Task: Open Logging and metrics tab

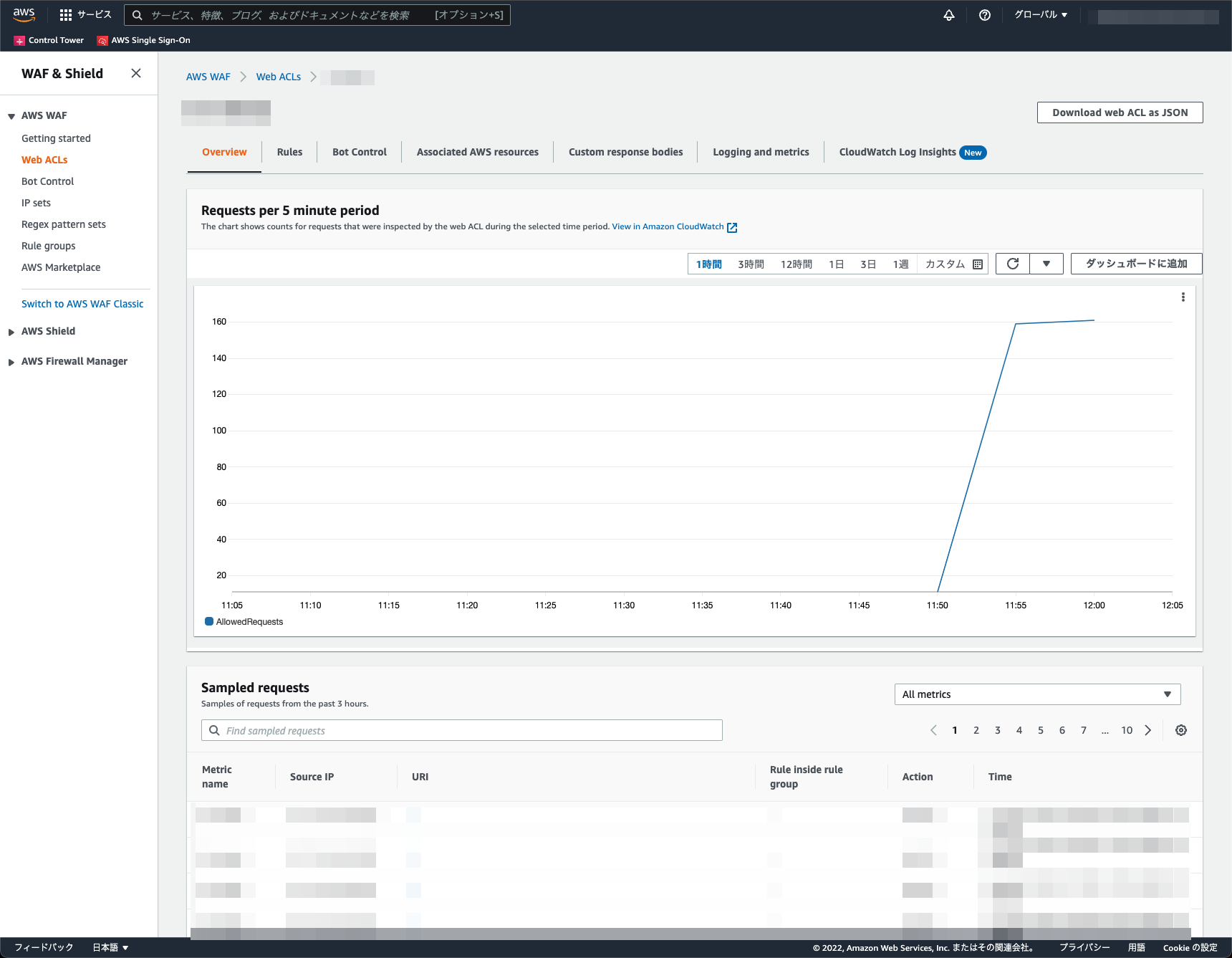Action: click(x=761, y=152)
